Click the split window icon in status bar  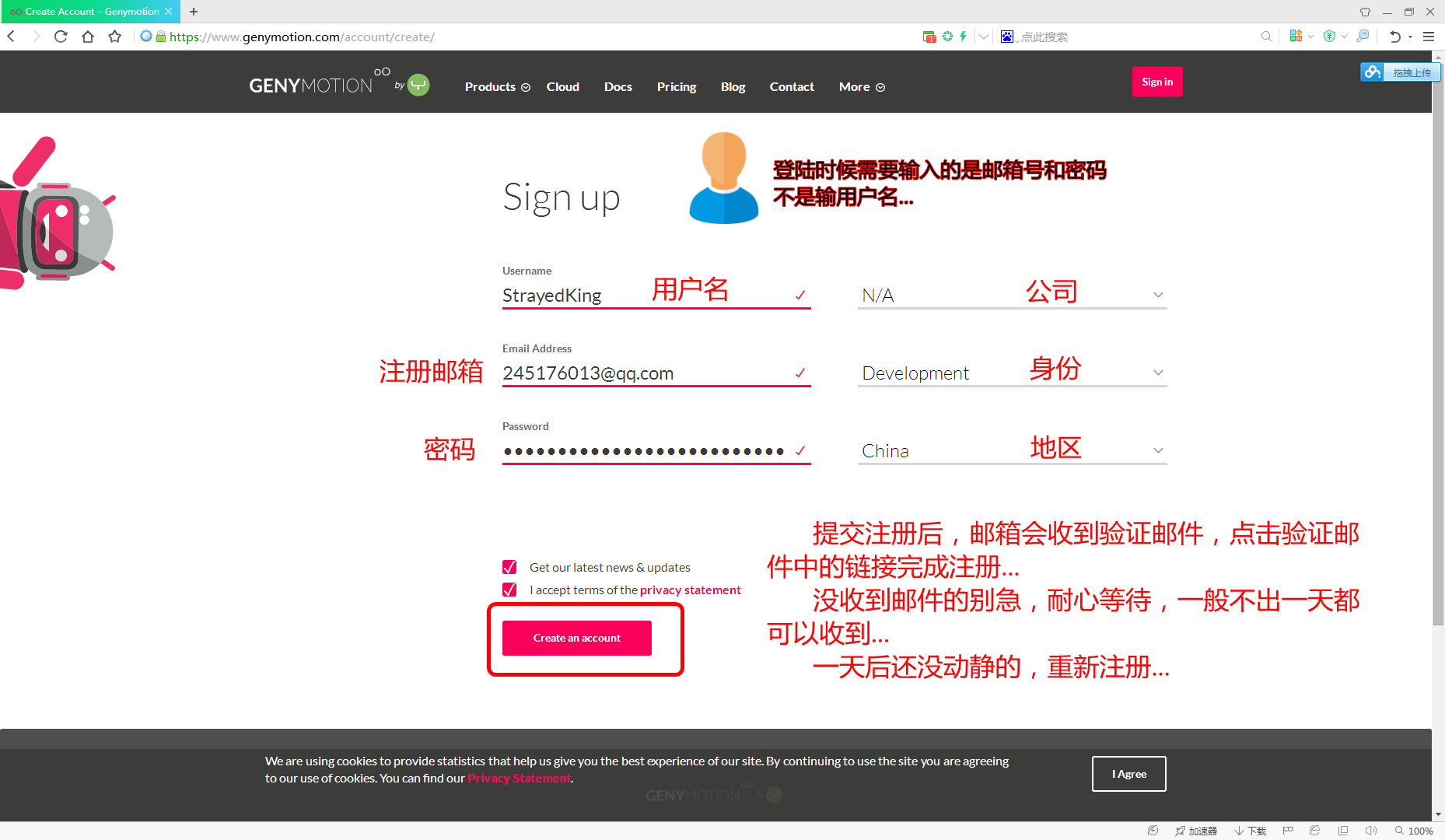pos(1343,831)
